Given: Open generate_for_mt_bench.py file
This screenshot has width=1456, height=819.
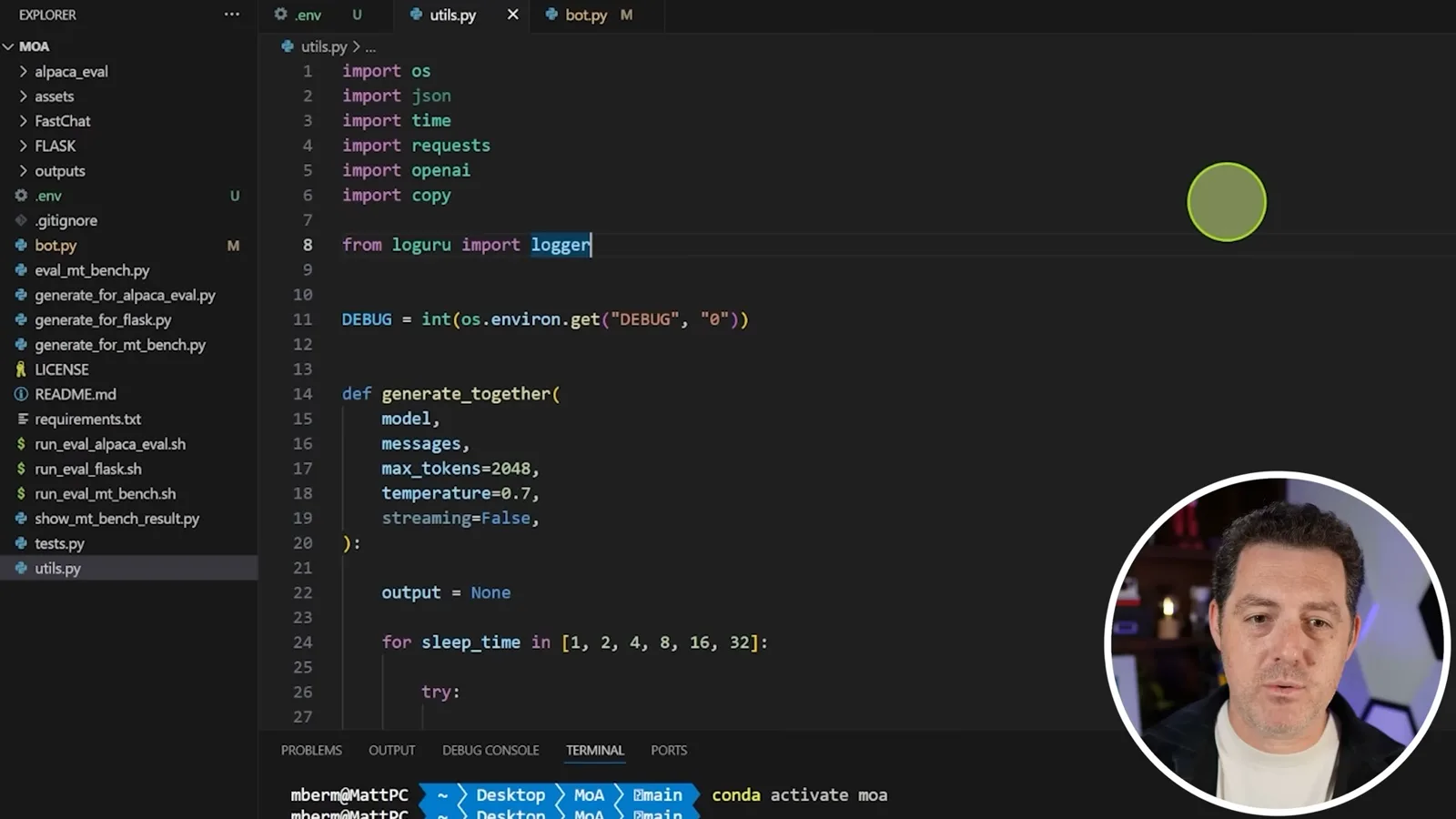Looking at the screenshot, I should point(128,344).
